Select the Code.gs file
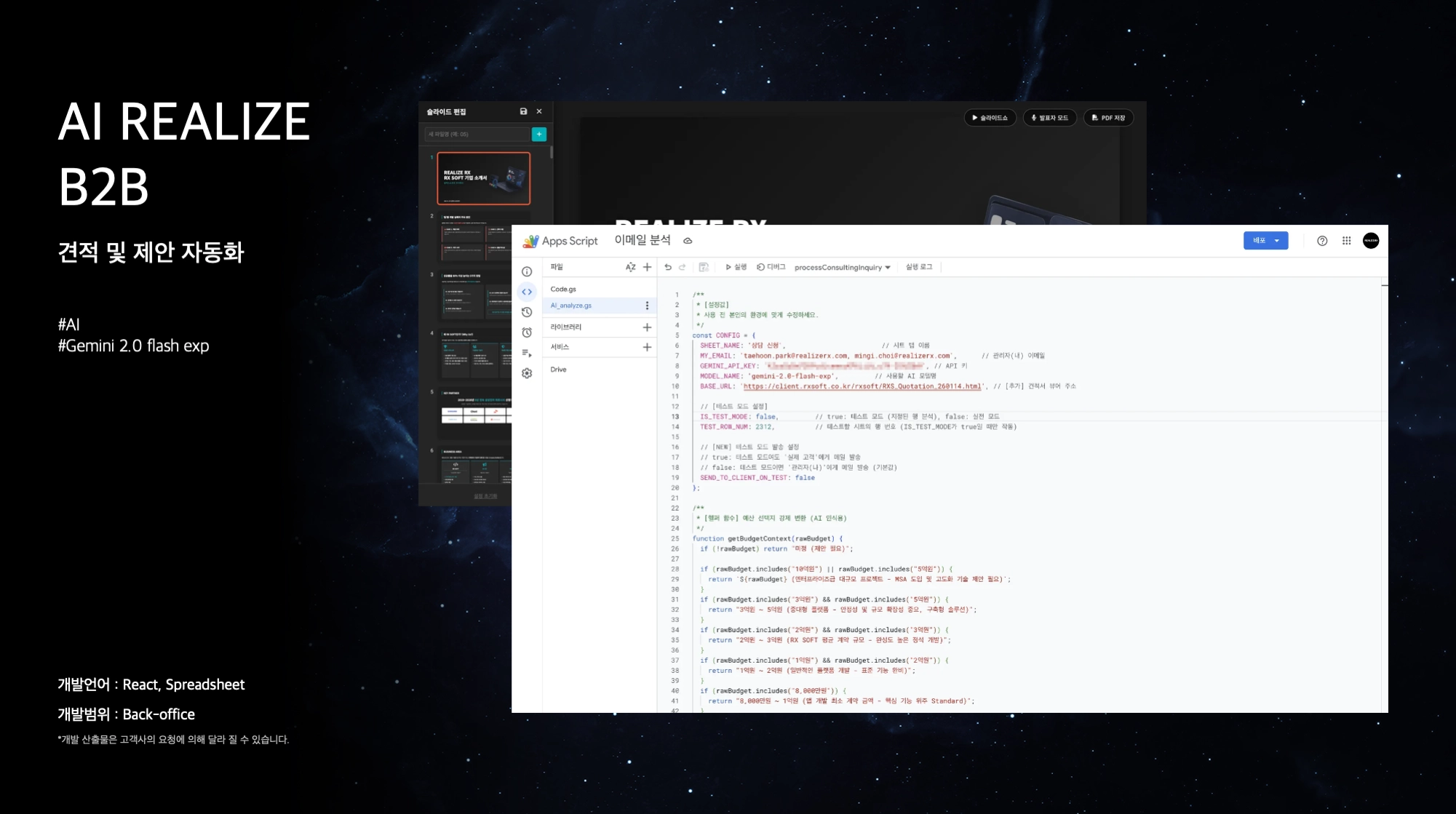The width and height of the screenshot is (1456, 814). [x=563, y=289]
